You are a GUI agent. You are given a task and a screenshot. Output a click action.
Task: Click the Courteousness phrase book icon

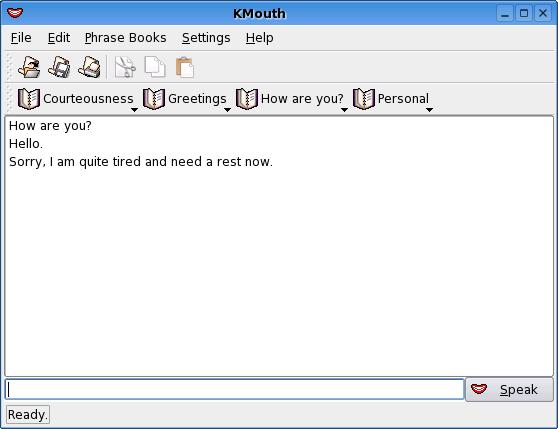(29, 99)
